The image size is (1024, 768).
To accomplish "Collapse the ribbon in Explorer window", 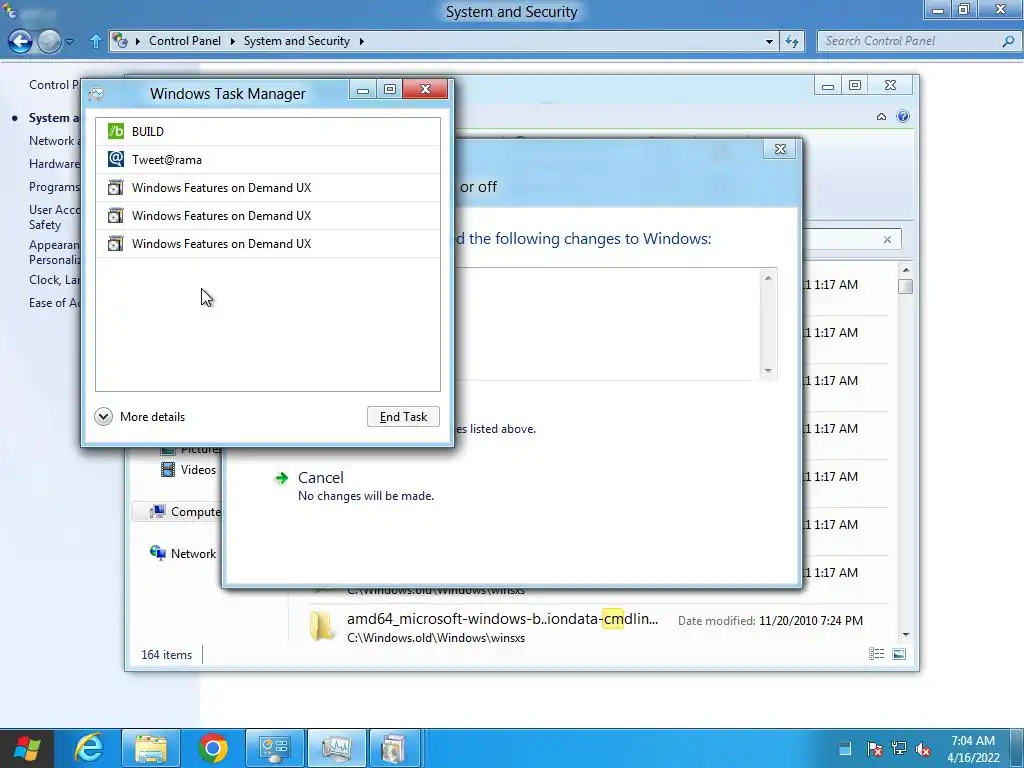I will coord(881,116).
